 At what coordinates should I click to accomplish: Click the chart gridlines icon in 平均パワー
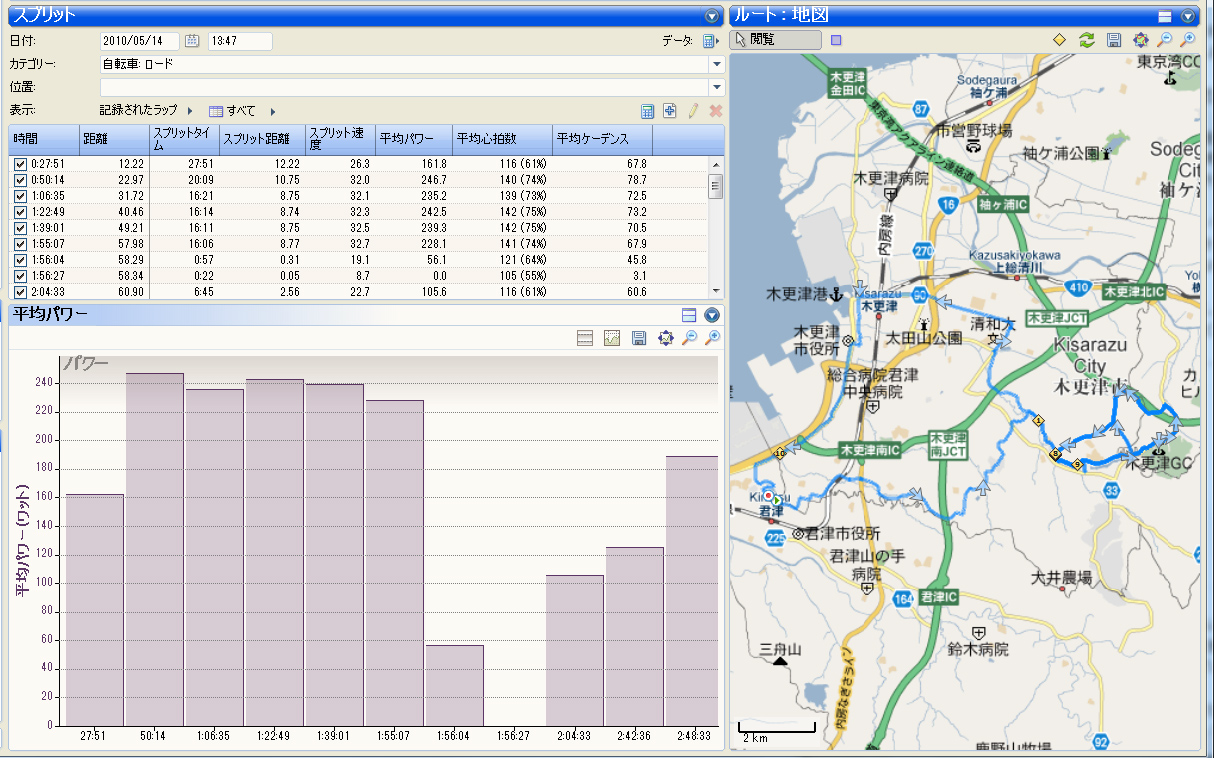[x=585, y=339]
